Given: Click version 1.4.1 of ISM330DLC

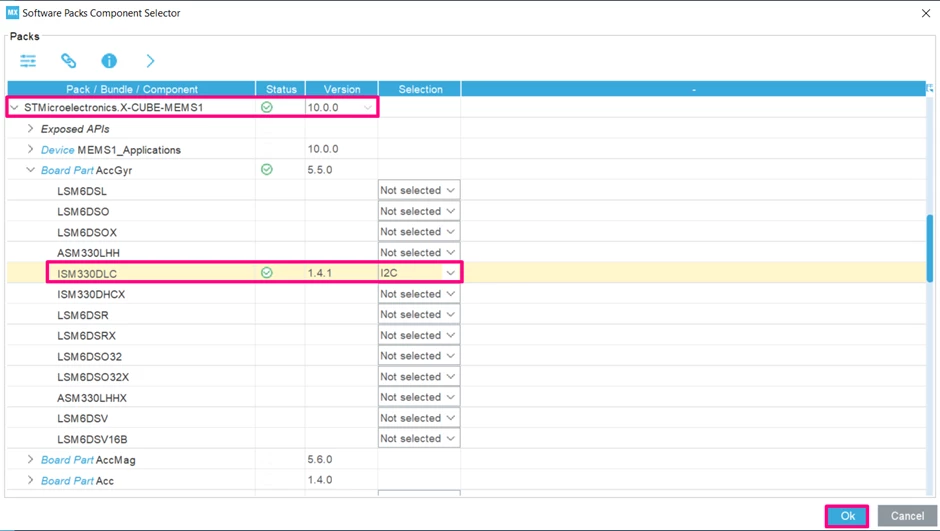Looking at the screenshot, I should (x=320, y=273).
